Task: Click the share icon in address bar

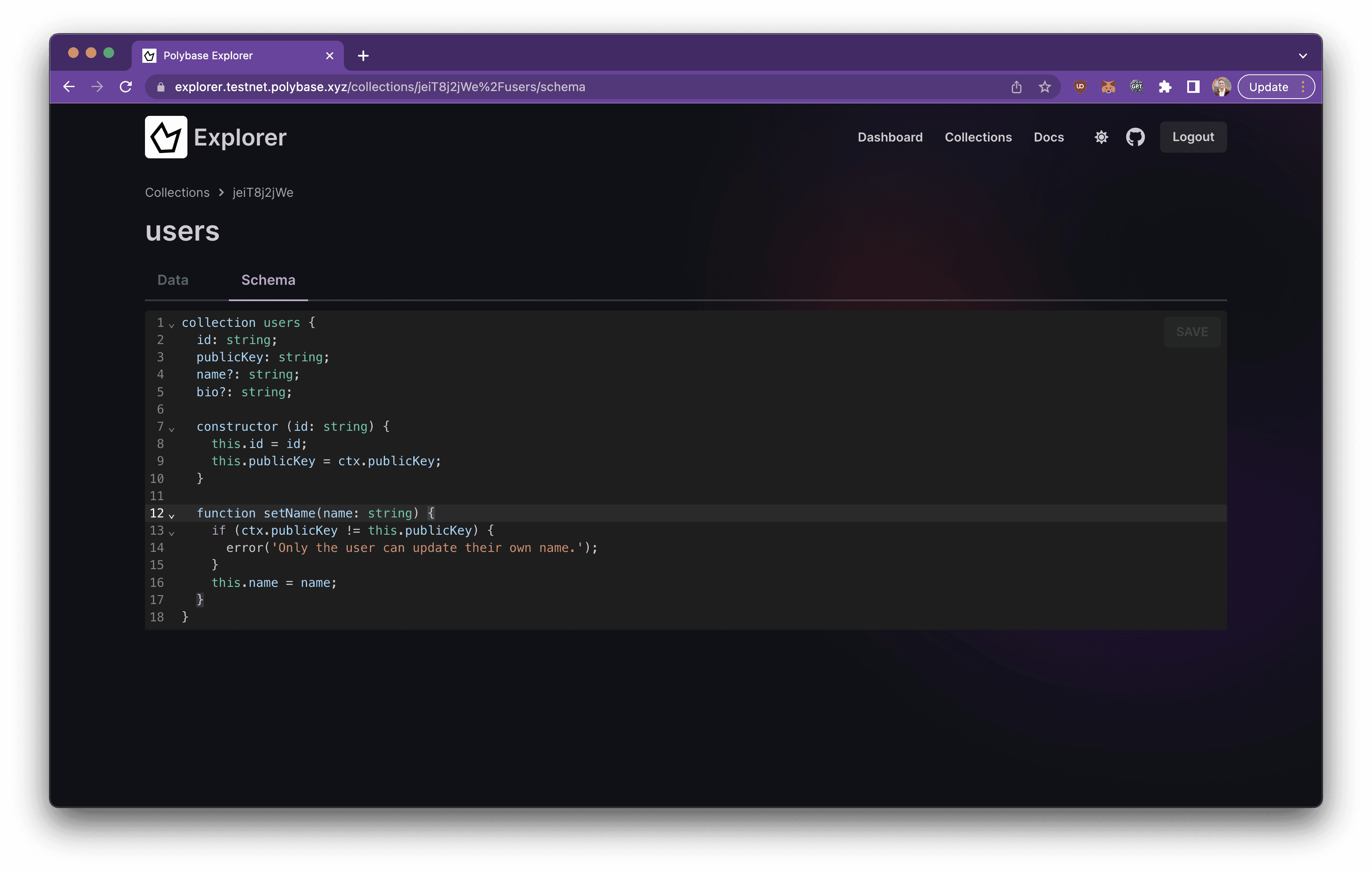Action: click(1017, 87)
